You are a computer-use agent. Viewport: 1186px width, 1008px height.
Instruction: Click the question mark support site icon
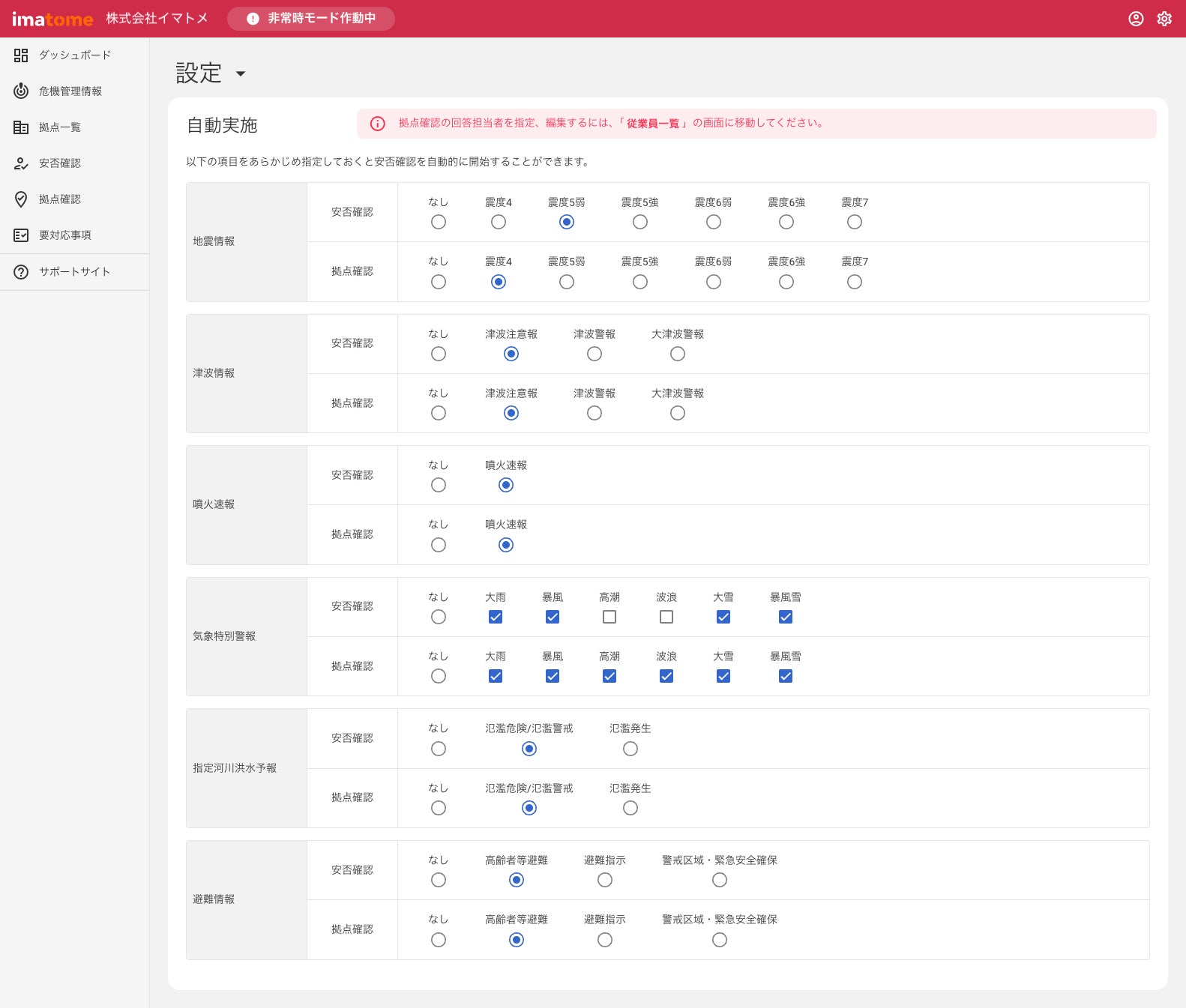(x=21, y=272)
